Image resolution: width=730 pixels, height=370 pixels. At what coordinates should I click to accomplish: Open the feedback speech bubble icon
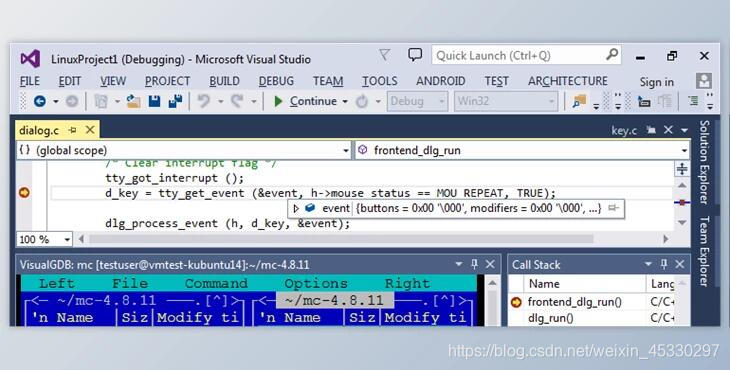pyautogui.click(x=415, y=55)
